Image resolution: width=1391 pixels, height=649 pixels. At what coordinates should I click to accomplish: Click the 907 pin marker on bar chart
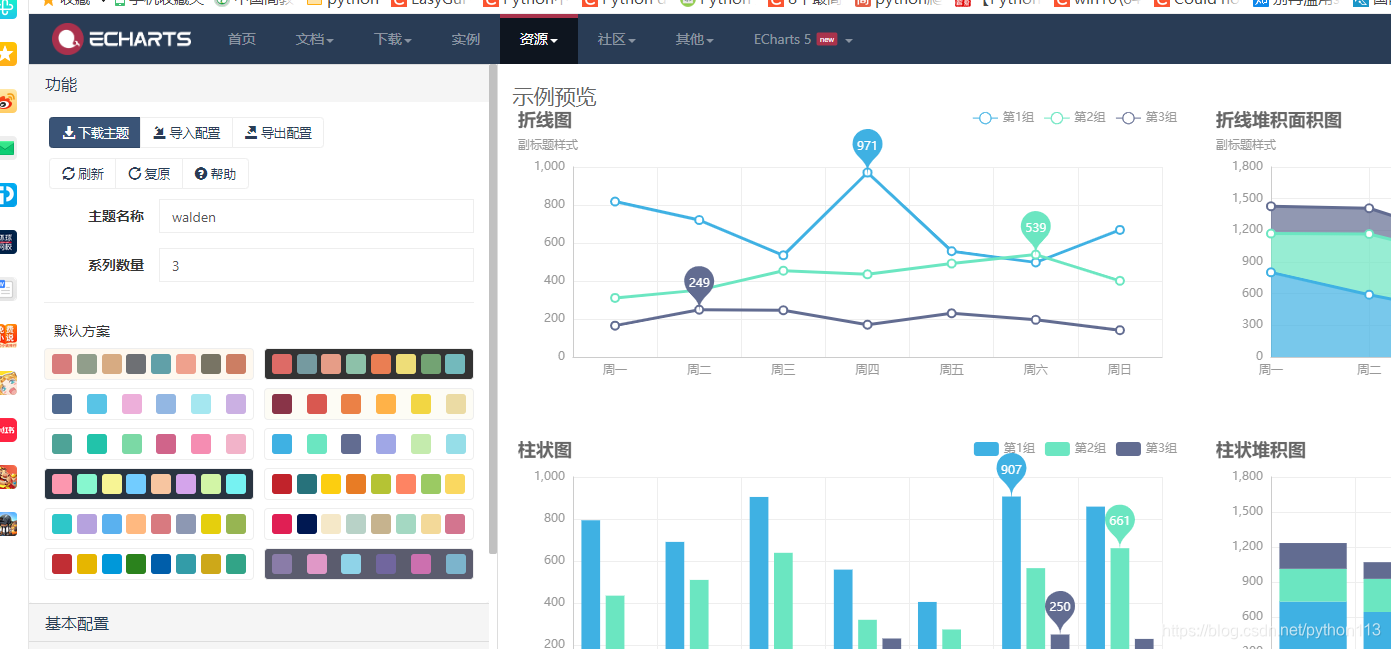point(1011,471)
